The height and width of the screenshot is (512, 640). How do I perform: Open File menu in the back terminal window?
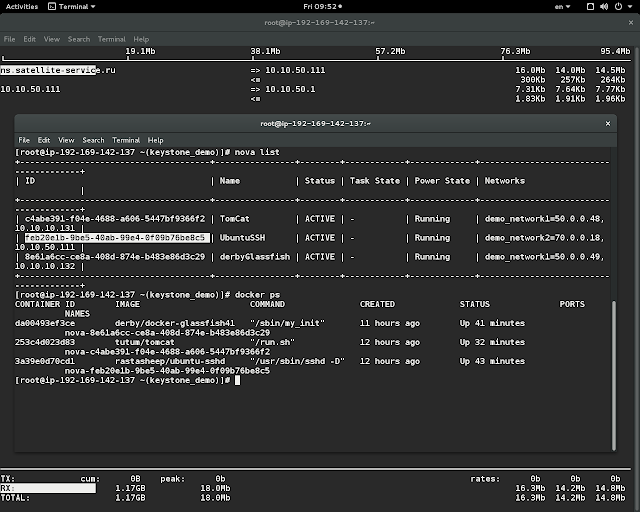coord(9,39)
